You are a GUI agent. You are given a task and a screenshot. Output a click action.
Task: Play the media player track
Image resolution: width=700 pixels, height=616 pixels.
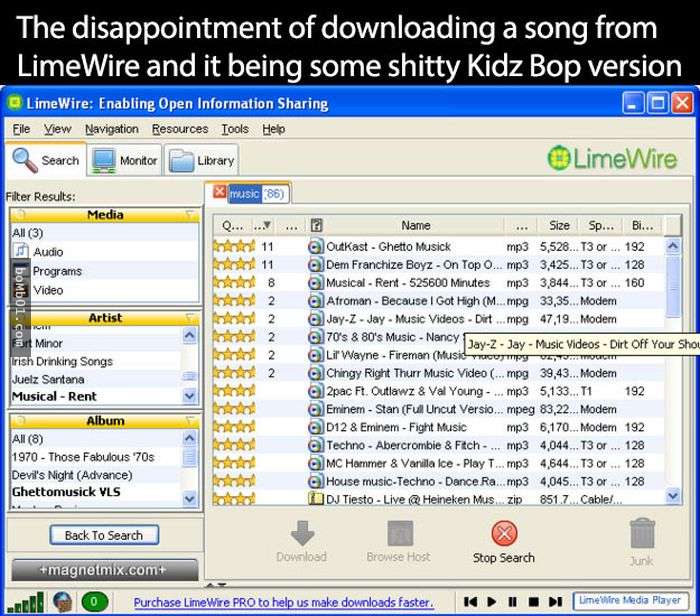click(492, 602)
